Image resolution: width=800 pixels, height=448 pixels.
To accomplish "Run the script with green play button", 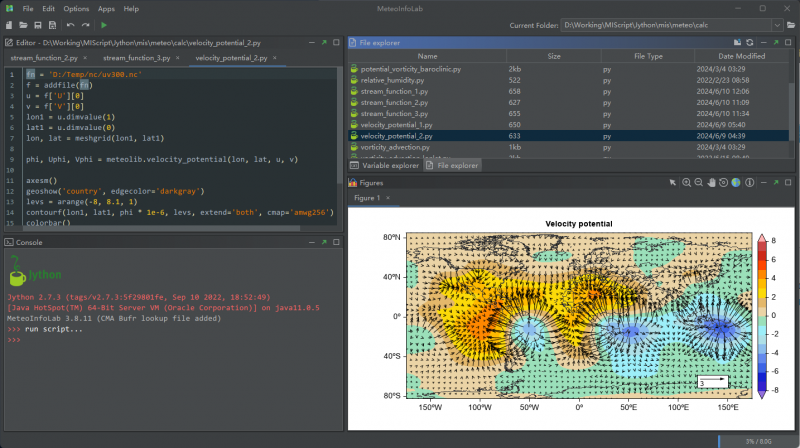I will click(104, 24).
